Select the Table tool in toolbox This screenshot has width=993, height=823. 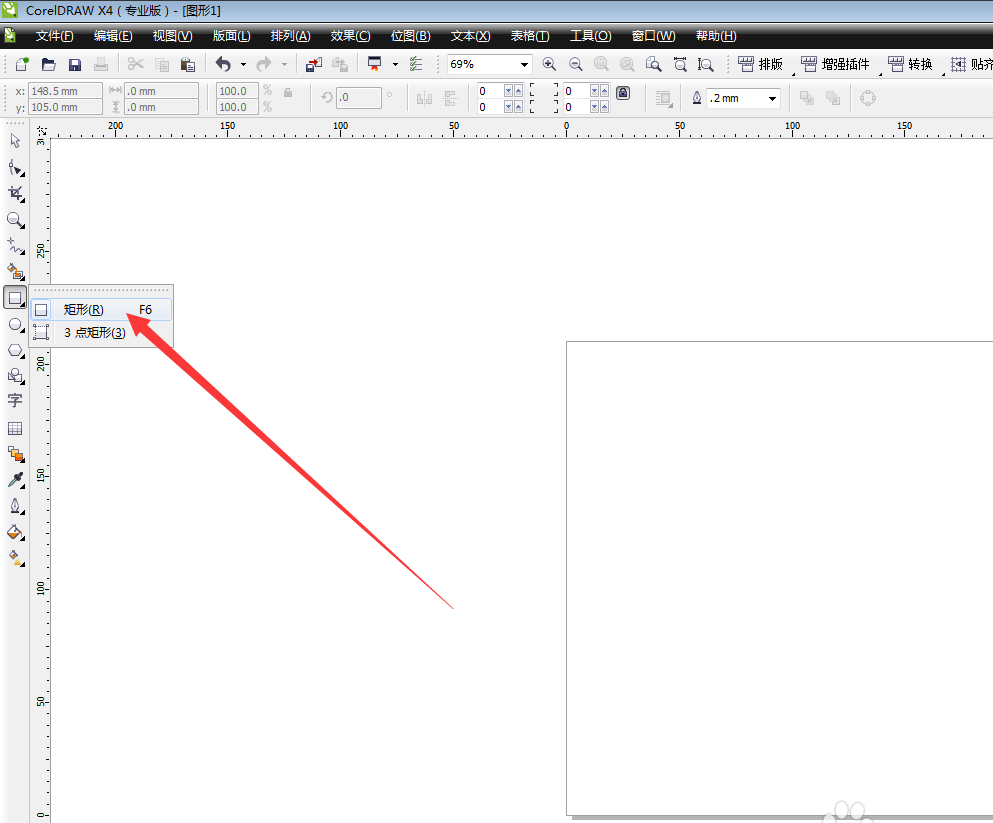click(15, 428)
